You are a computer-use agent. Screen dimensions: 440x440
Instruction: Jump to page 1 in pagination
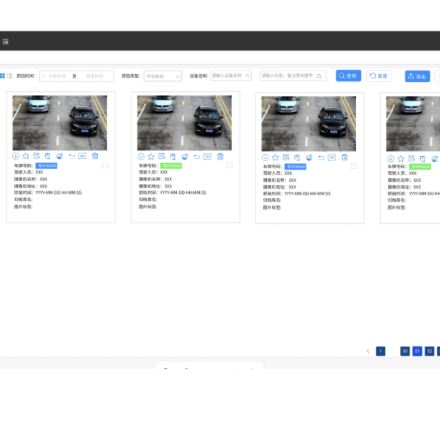coord(381,351)
